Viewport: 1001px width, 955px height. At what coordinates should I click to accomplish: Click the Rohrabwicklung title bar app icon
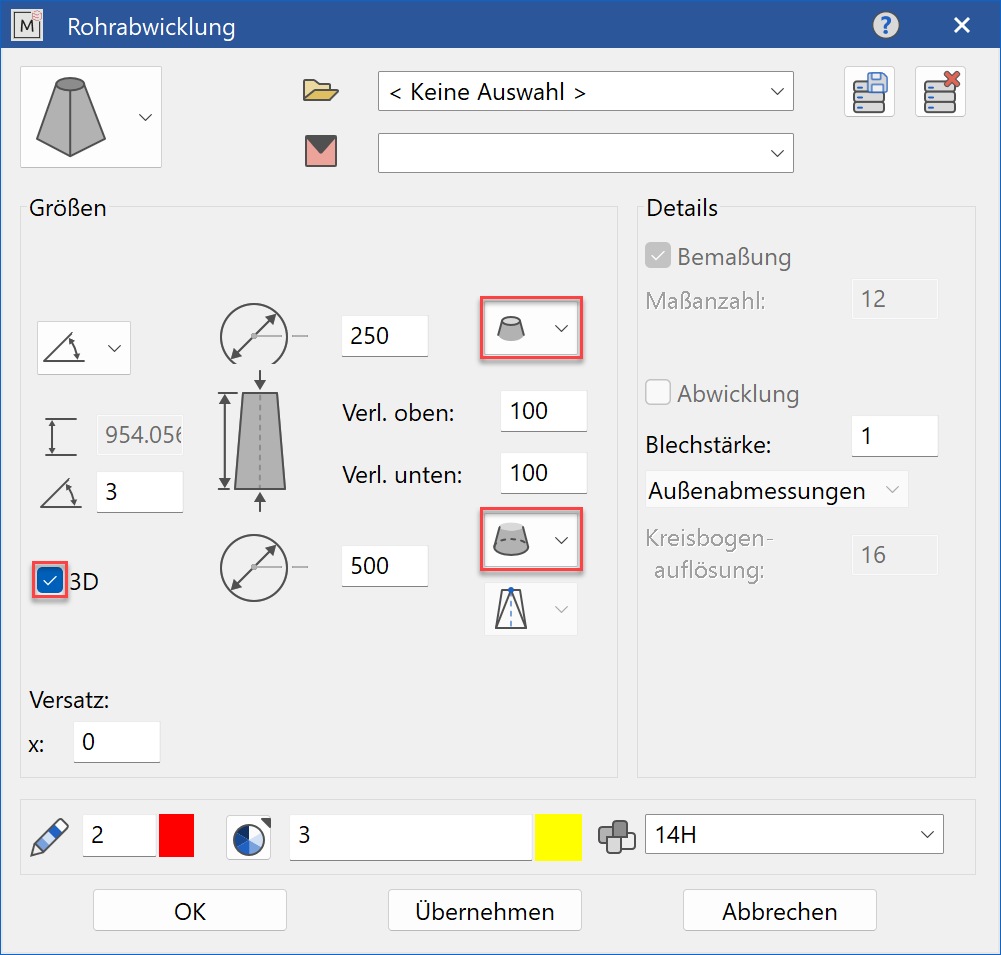tap(27, 26)
